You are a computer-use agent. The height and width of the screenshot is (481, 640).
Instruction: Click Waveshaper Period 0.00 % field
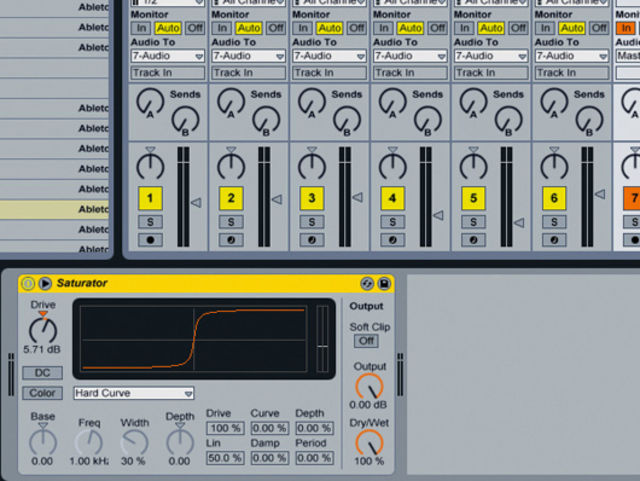[315, 458]
